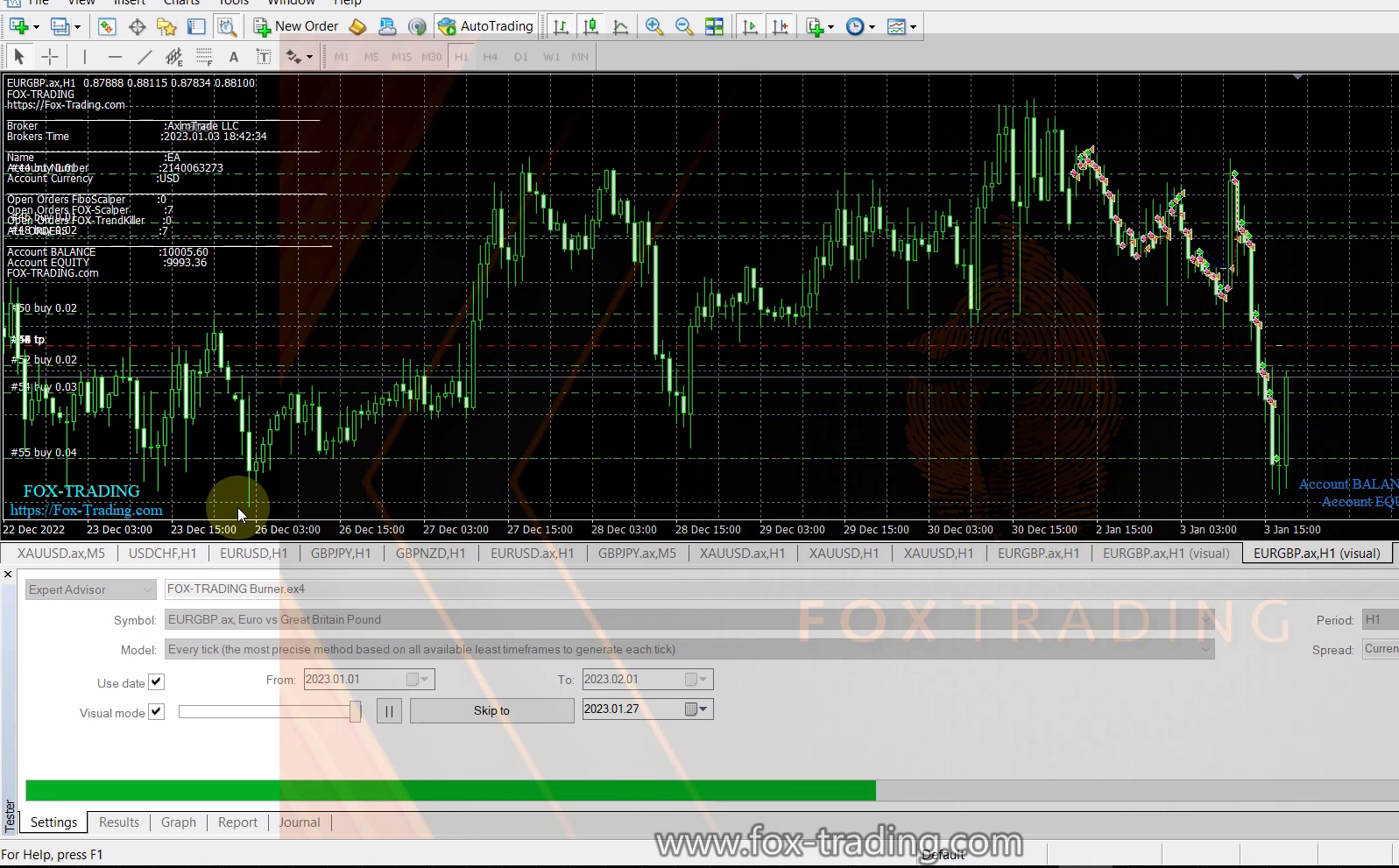The image size is (1399, 868).
Task: Toggle chart auto scroll
Action: [x=750, y=26]
